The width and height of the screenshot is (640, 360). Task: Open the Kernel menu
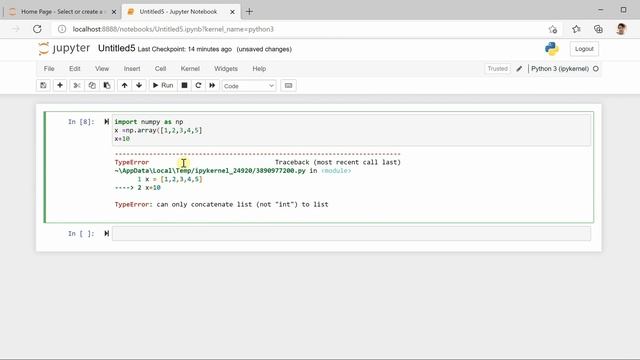(190, 69)
